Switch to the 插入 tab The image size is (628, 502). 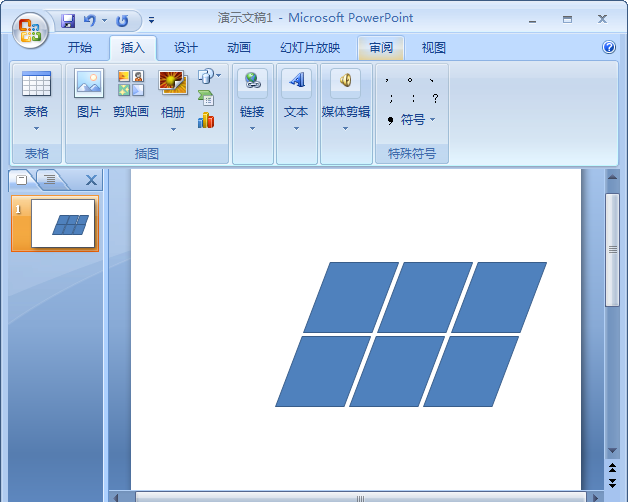[x=133, y=48]
